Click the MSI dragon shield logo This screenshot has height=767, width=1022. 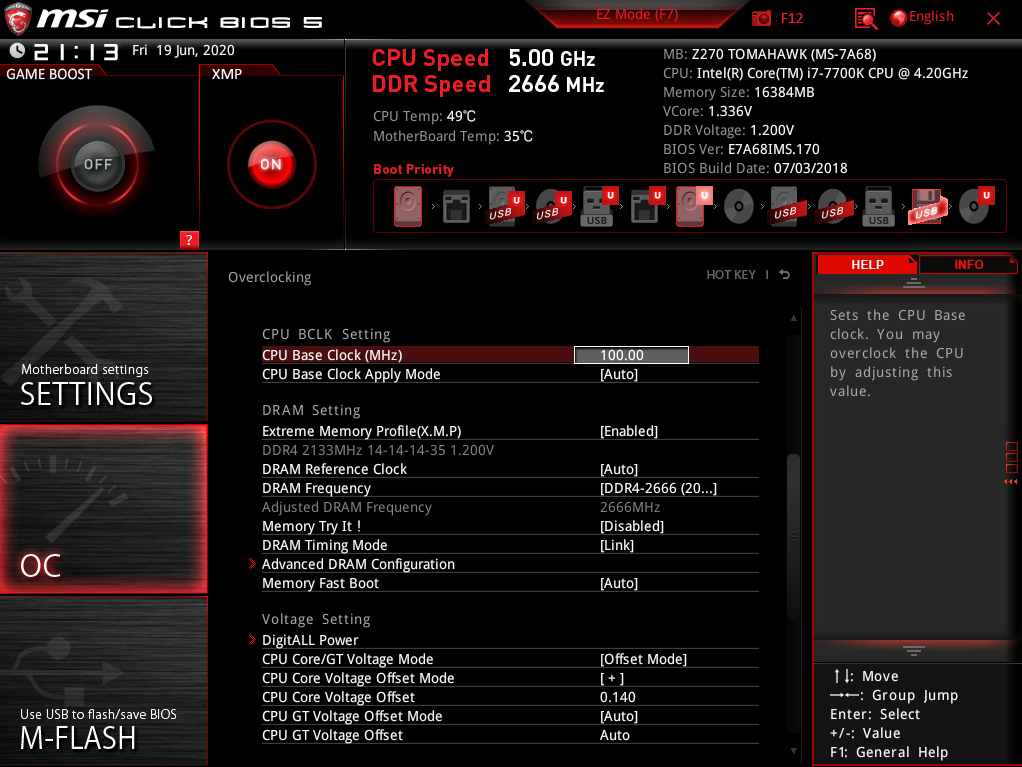pos(18,18)
